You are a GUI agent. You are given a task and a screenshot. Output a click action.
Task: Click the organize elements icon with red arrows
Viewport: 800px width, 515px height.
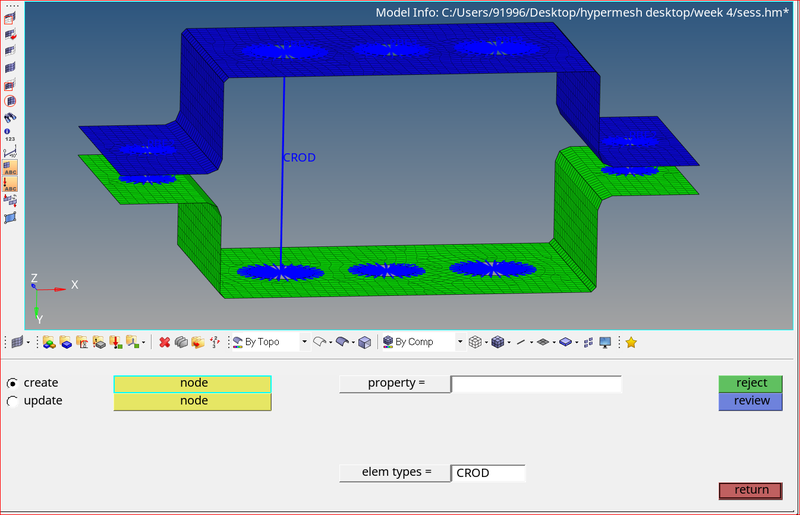click(x=10, y=201)
